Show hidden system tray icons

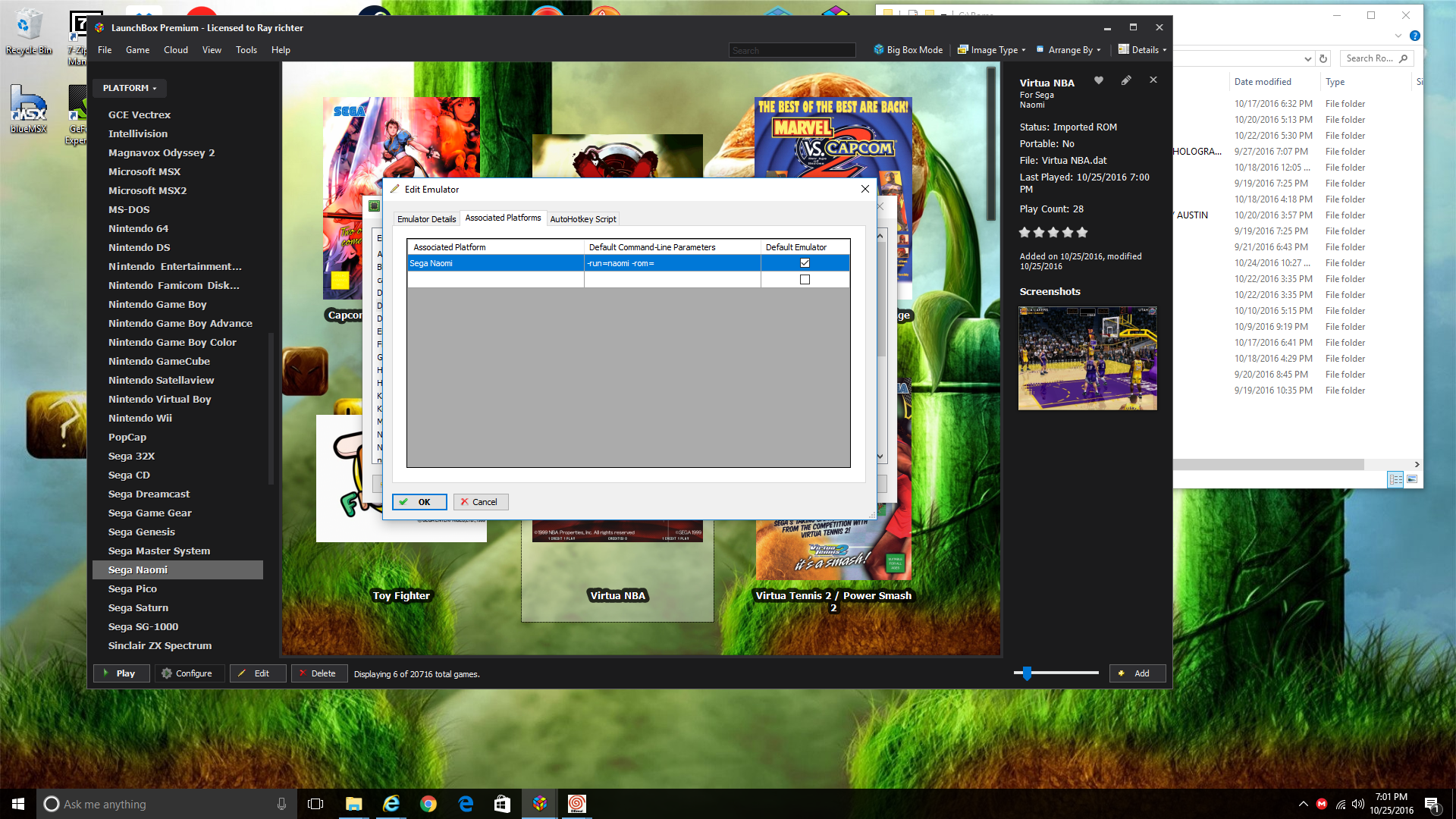point(1303,804)
